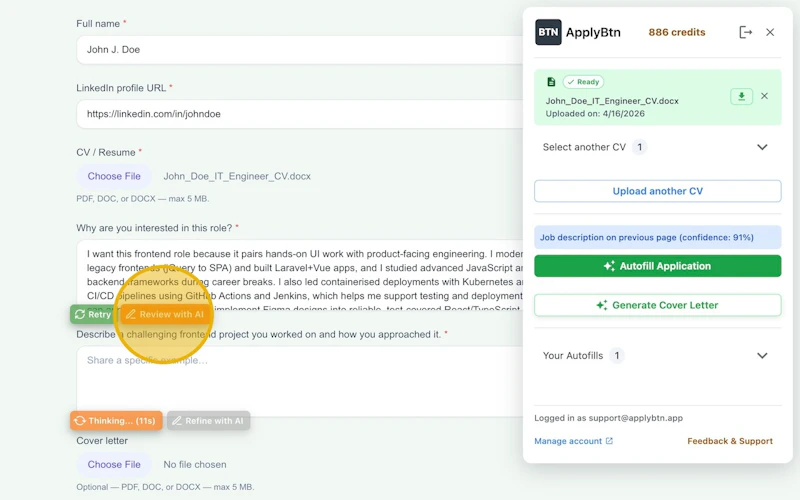
Task: Click the 886 credits label
Action: point(677,32)
